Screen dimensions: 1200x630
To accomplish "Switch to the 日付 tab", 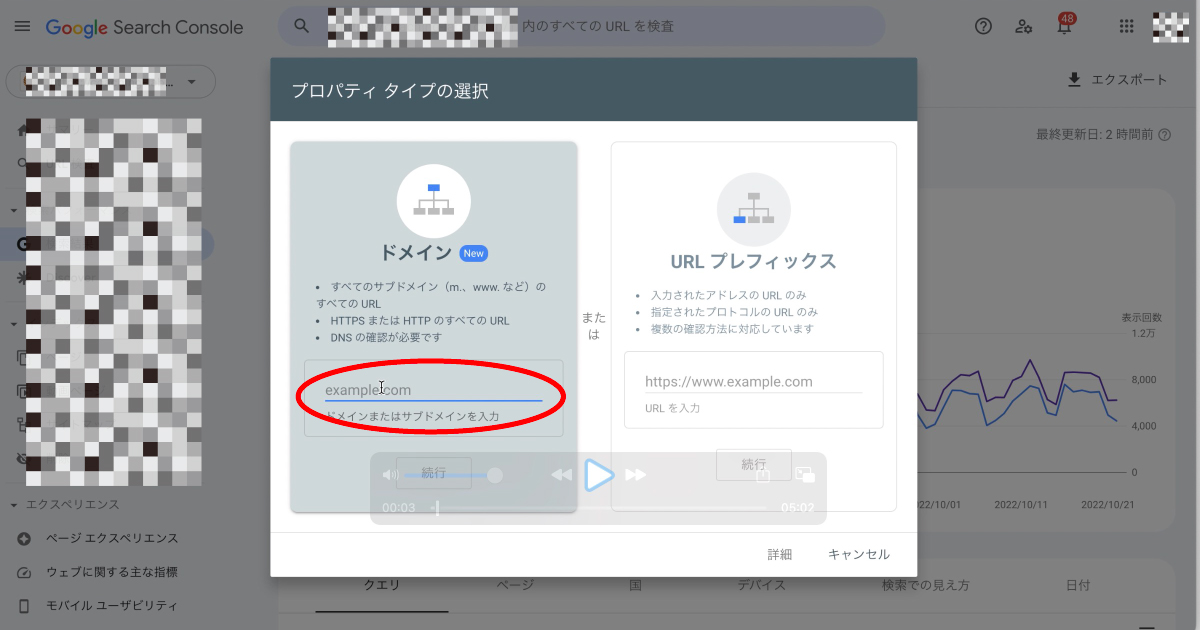I will click(1078, 586).
